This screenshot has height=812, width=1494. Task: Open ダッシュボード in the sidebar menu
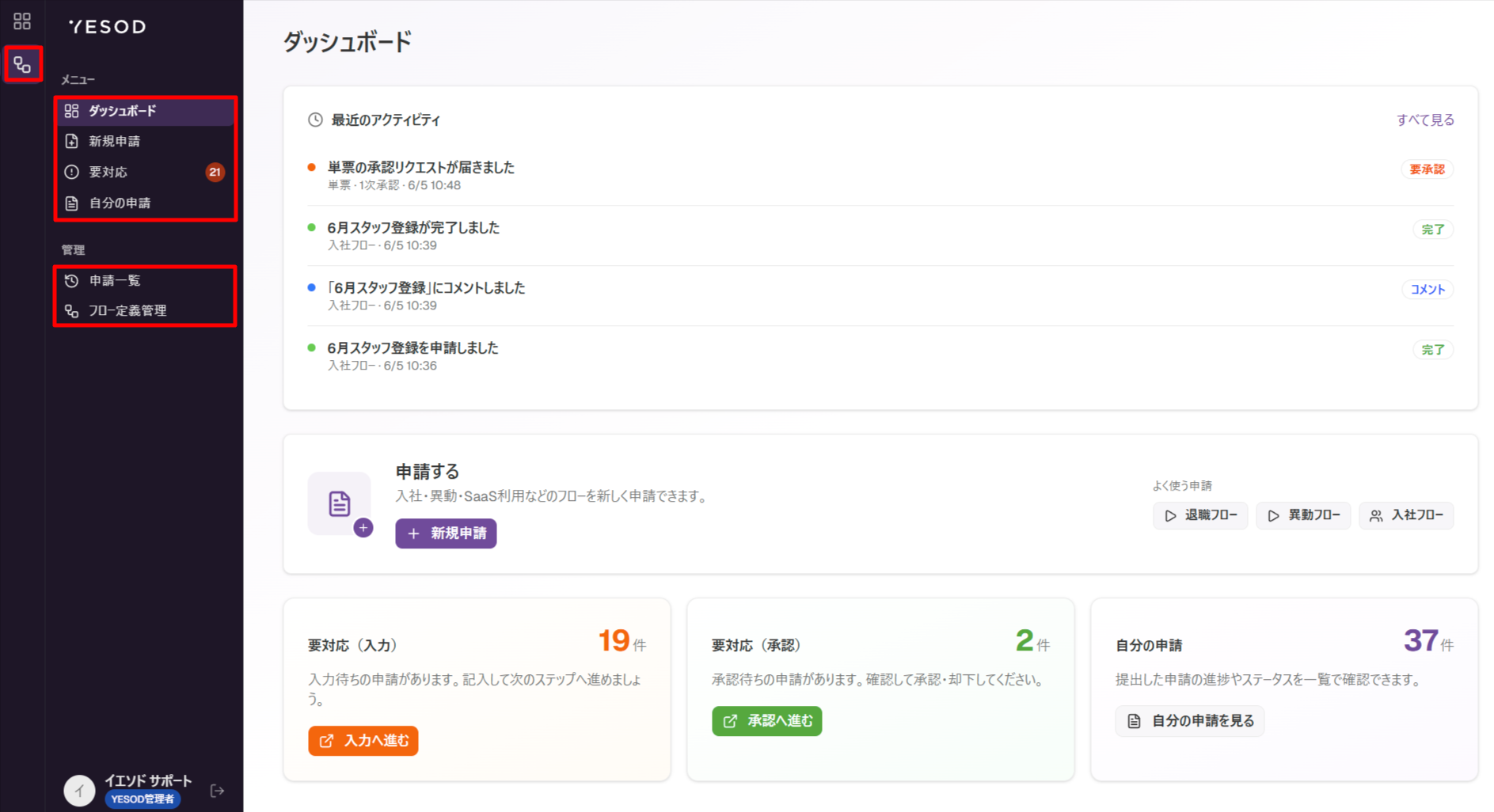click(x=146, y=111)
